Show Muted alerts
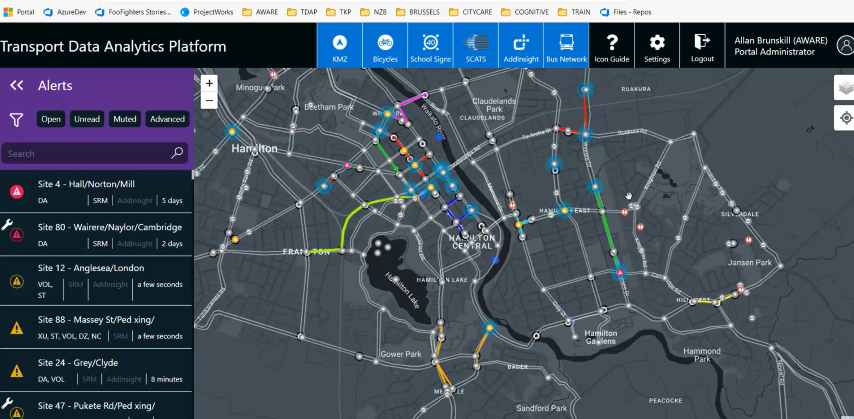Image resolution: width=854 pixels, height=419 pixels. [125, 119]
